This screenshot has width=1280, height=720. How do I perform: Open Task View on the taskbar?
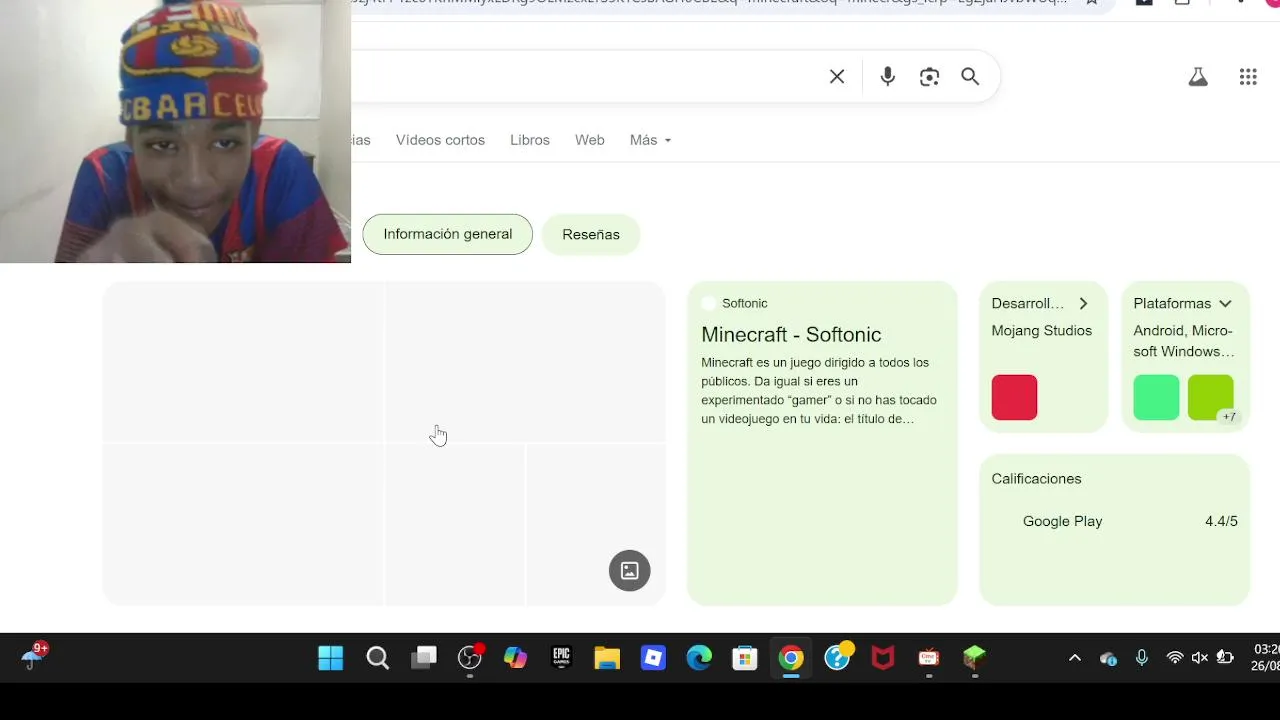click(x=424, y=658)
